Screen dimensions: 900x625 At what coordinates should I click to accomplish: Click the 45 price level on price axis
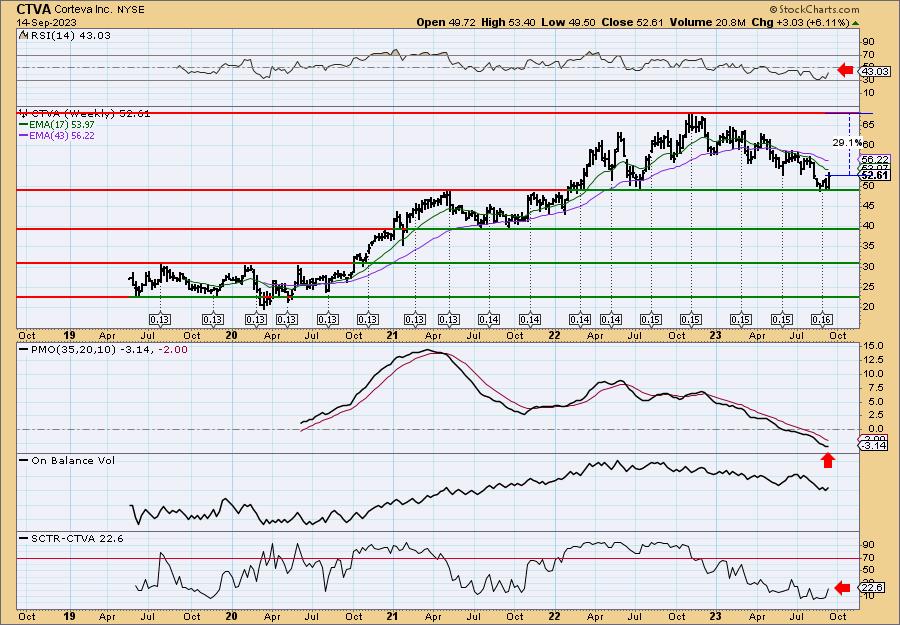pyautogui.click(x=868, y=205)
